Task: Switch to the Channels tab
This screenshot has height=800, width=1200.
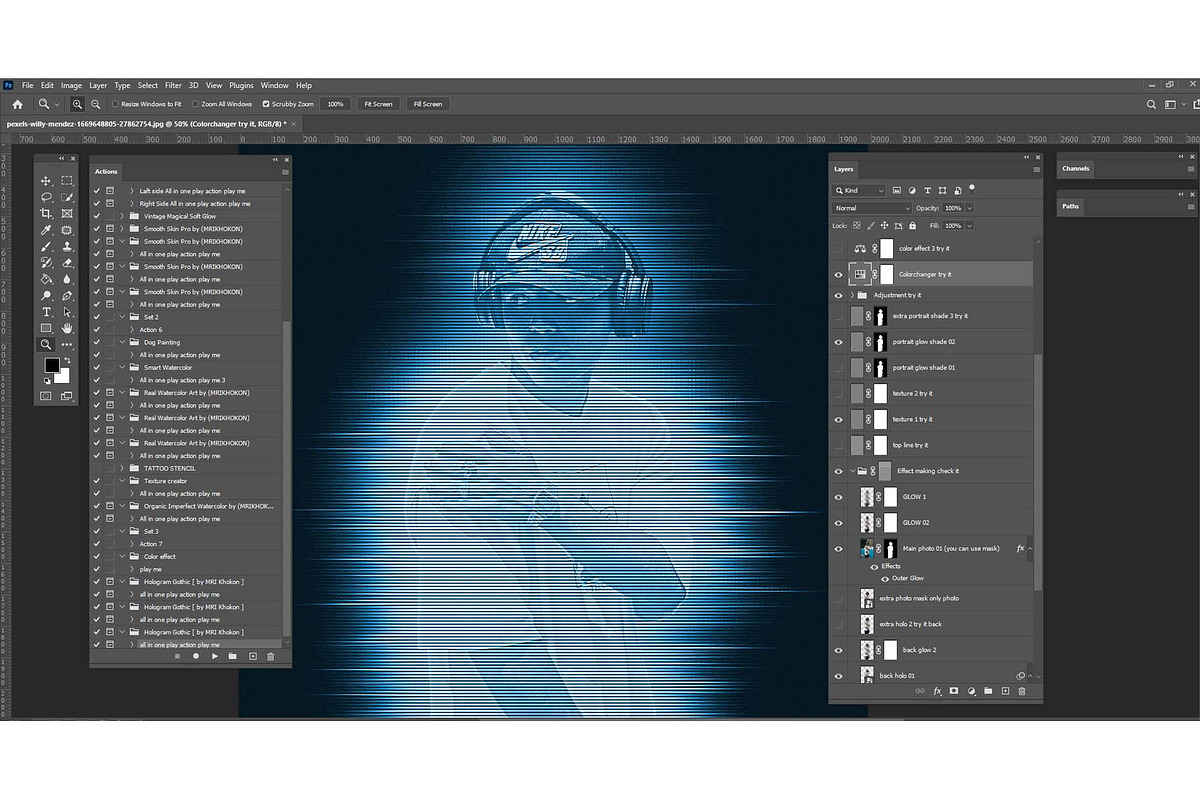Action: click(1076, 169)
